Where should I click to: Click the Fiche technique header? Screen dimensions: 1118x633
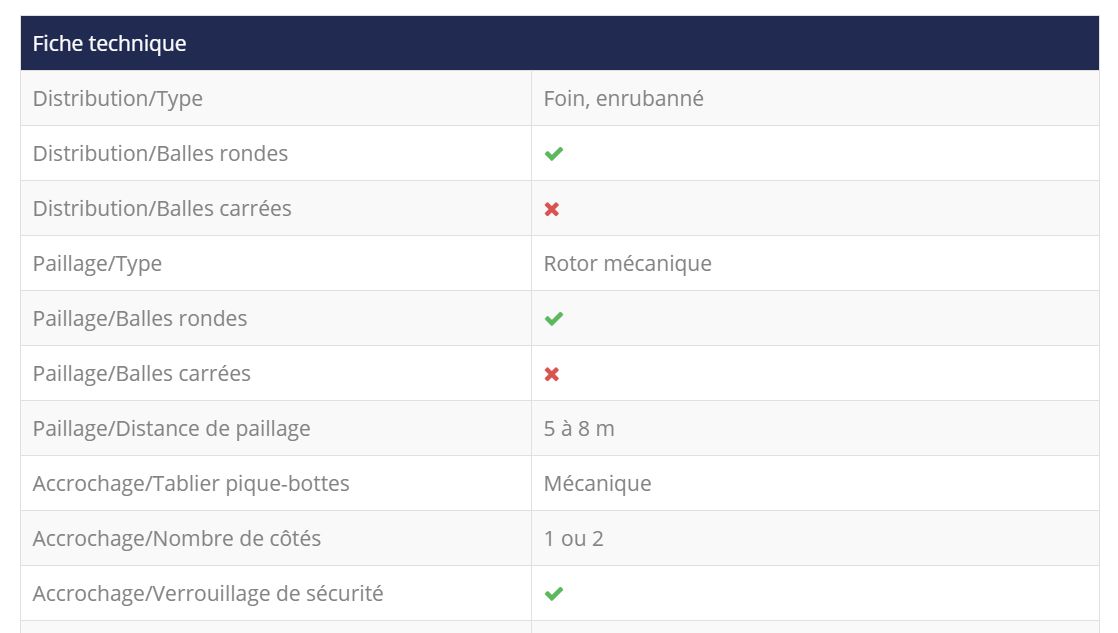click(110, 44)
